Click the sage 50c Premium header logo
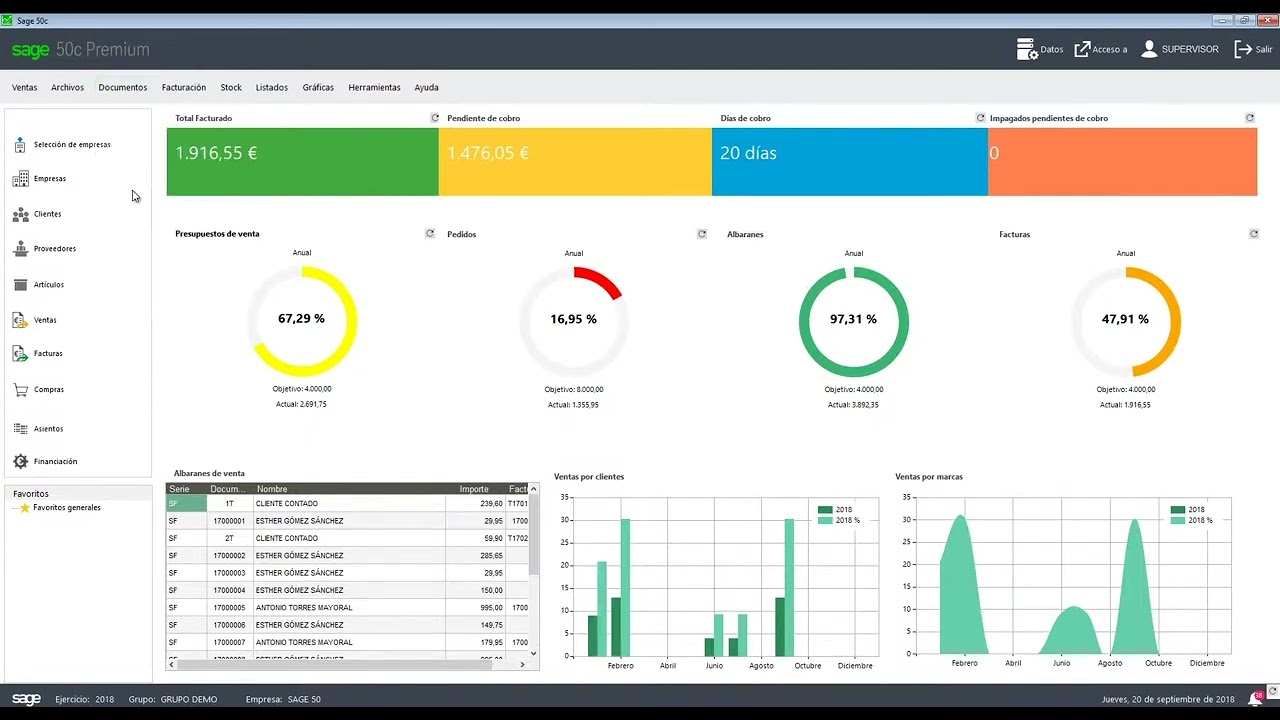The image size is (1280, 720). (x=80, y=50)
